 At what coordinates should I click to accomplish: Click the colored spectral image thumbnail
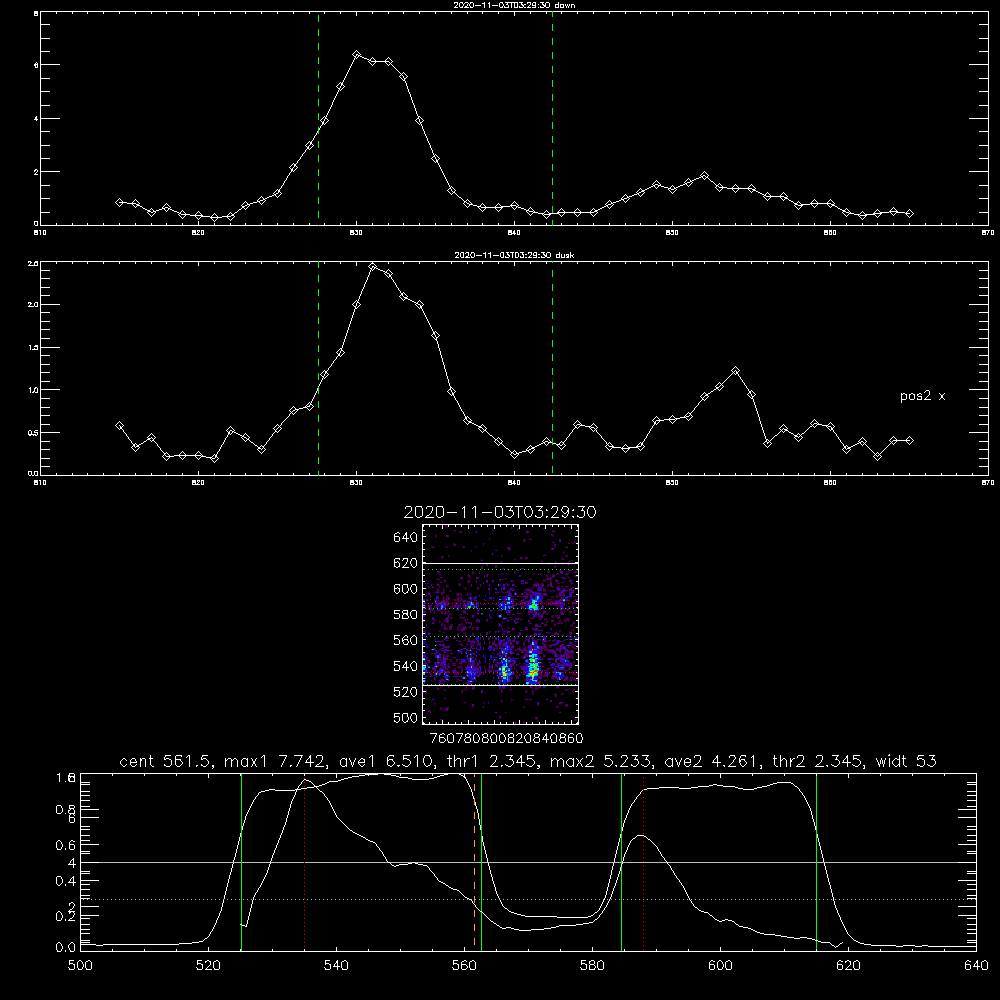point(501,624)
